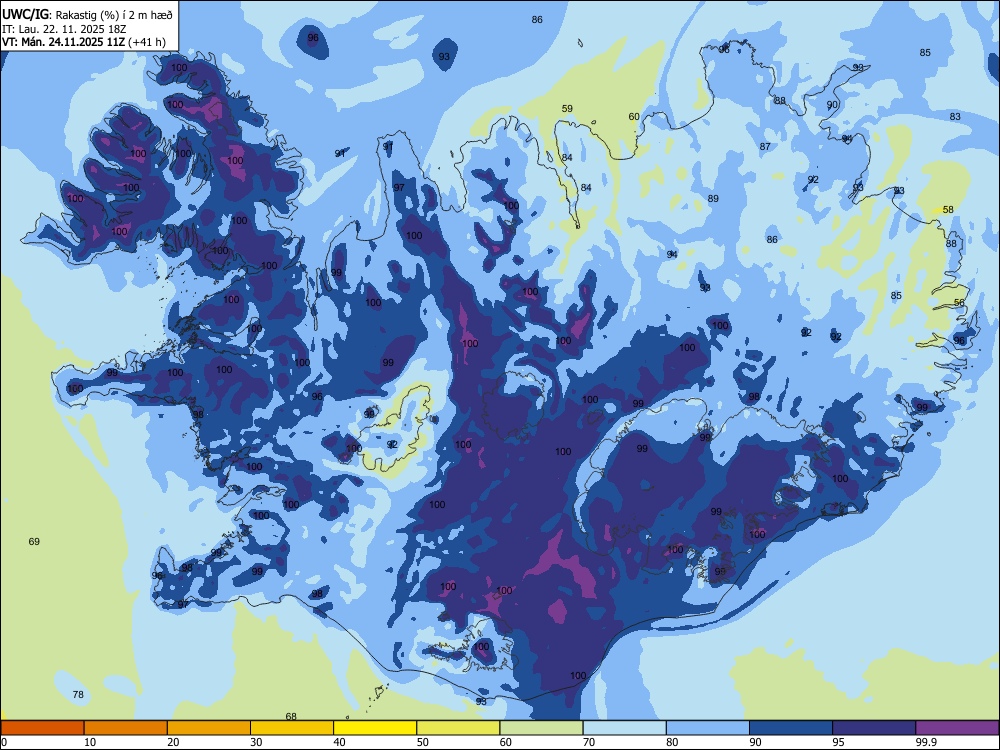Click the 'VT: Mán. 24.11.2025 11Z' valid time
Screen dimensions: 1000x750
click(x=64, y=42)
